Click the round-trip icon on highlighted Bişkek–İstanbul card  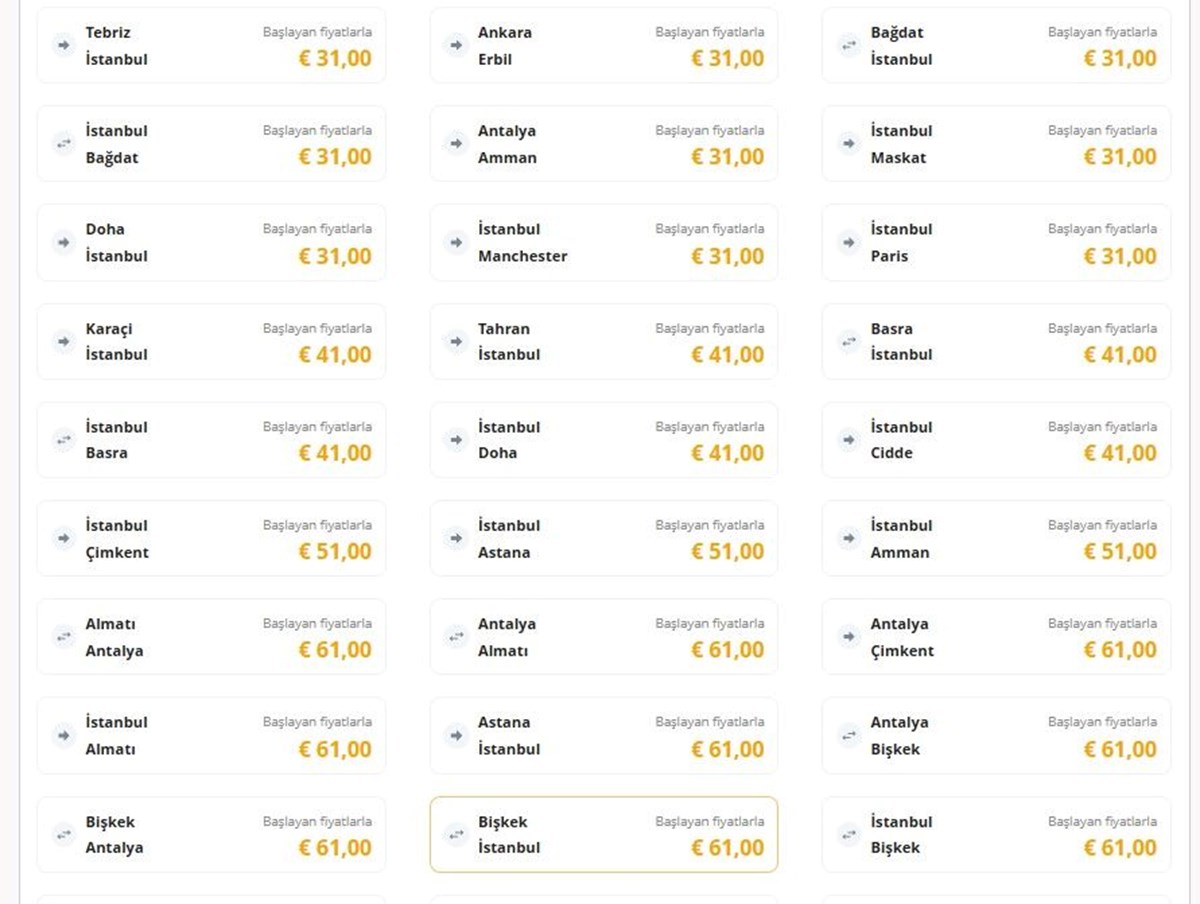pos(456,834)
